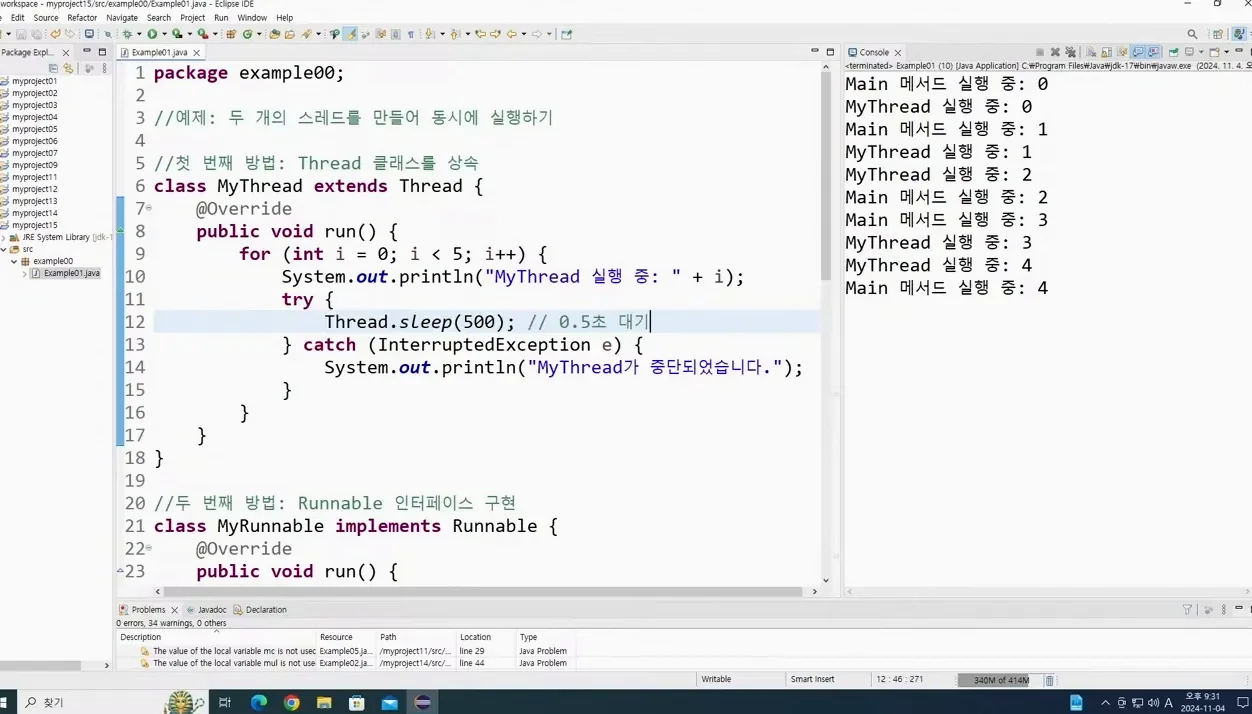Open Display Selected Console dropdown

[x=1201, y=52]
